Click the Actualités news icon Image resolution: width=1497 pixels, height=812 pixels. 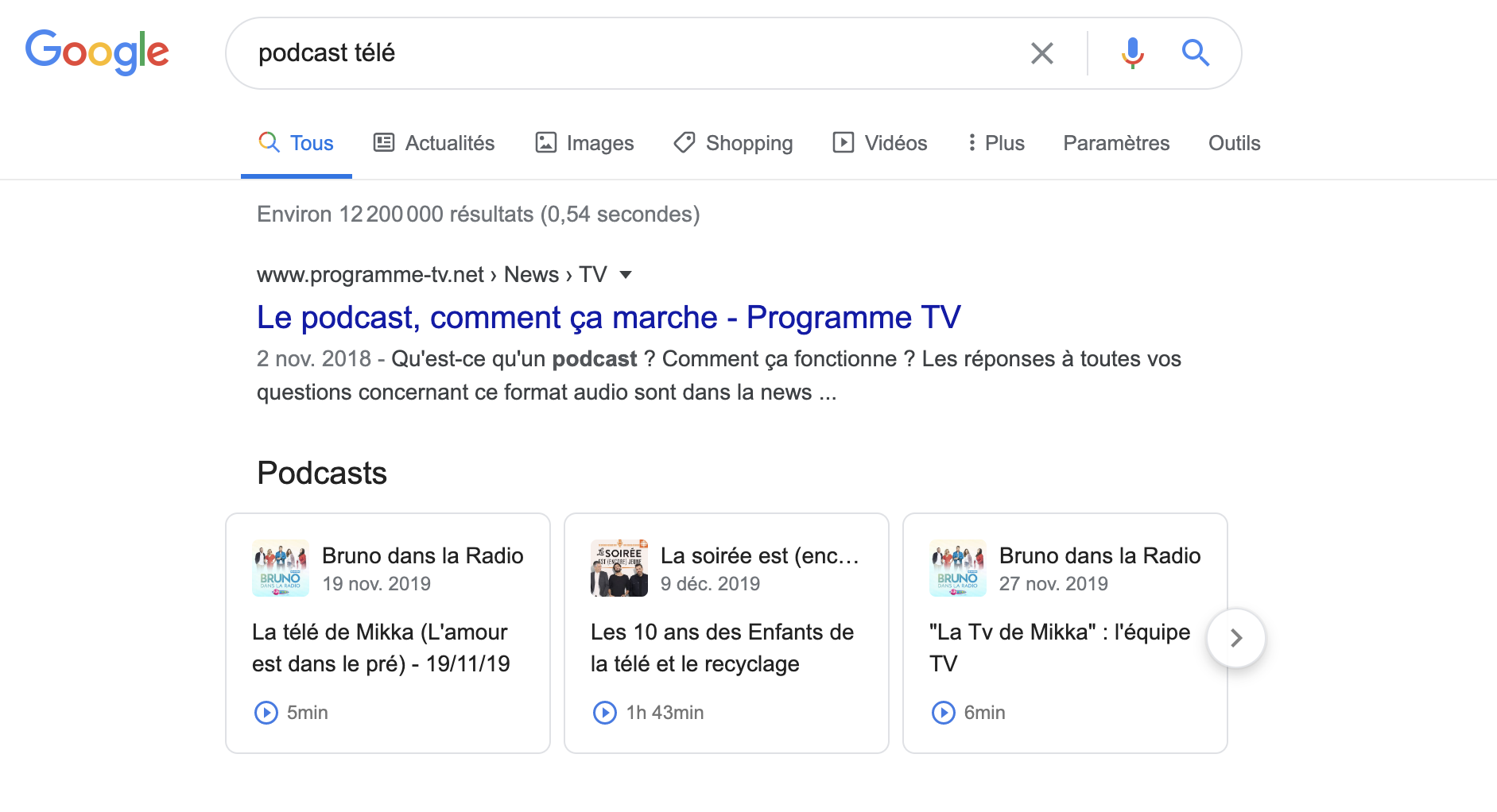coord(385,142)
